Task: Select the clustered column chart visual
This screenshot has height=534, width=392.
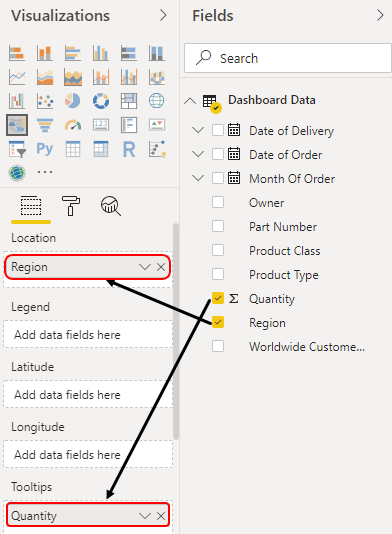Action: [100, 53]
